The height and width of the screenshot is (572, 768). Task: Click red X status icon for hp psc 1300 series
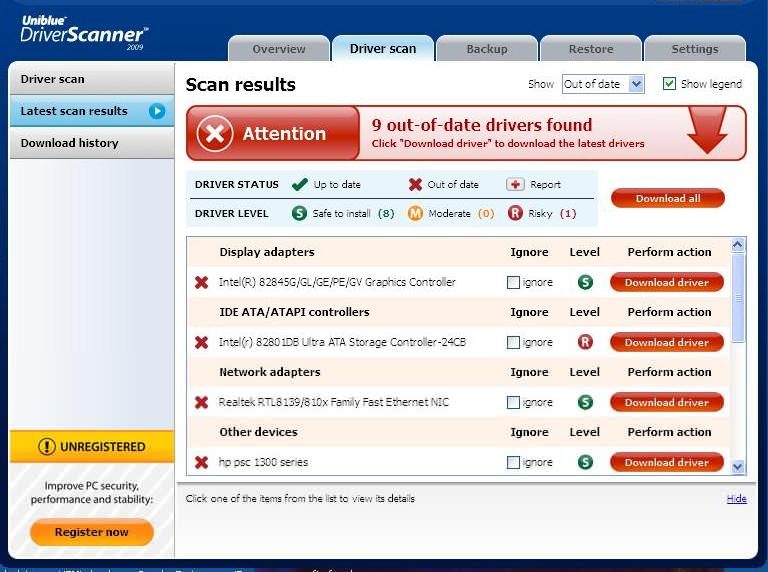tap(201, 462)
